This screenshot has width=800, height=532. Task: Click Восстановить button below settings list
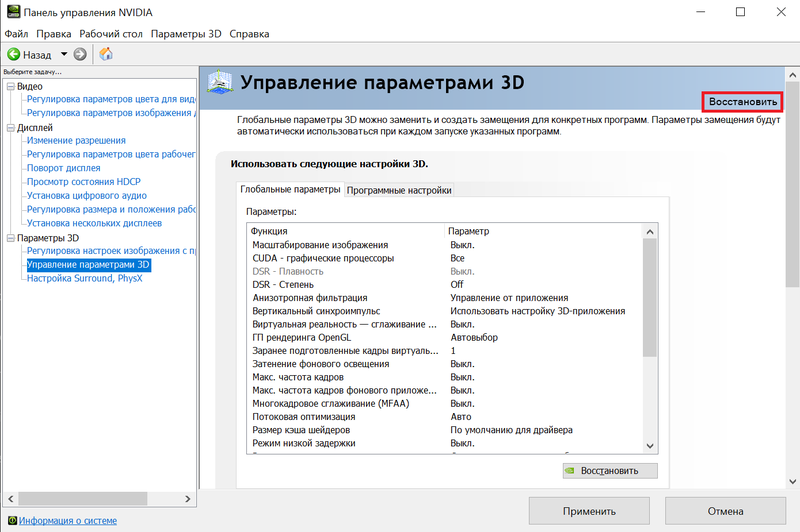pos(610,471)
